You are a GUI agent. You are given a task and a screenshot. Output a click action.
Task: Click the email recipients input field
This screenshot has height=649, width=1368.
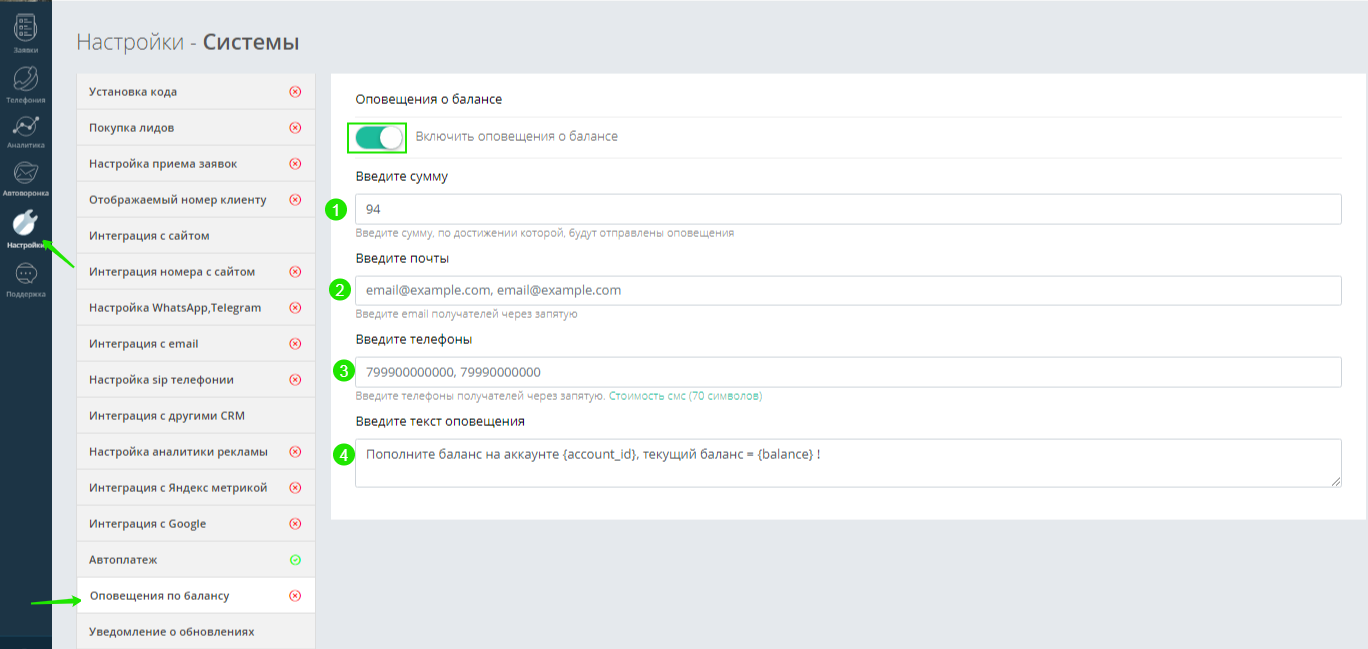tap(848, 291)
